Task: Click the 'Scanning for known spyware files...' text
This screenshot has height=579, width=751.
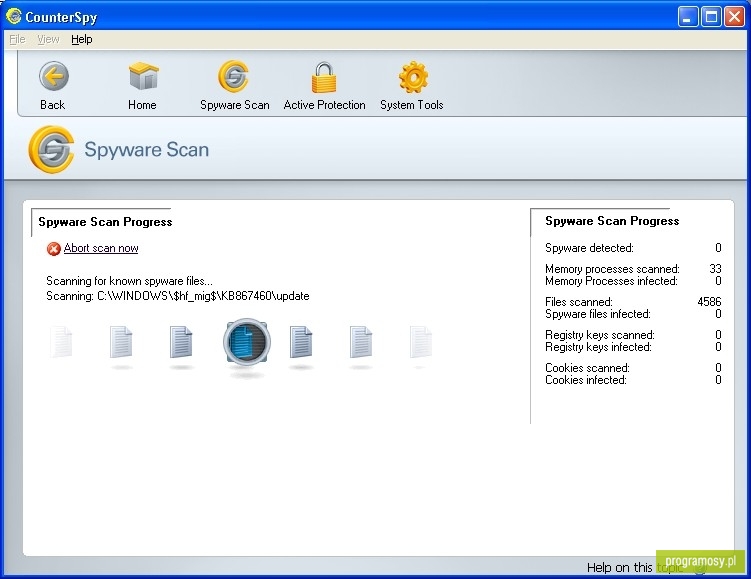Action: 129,281
